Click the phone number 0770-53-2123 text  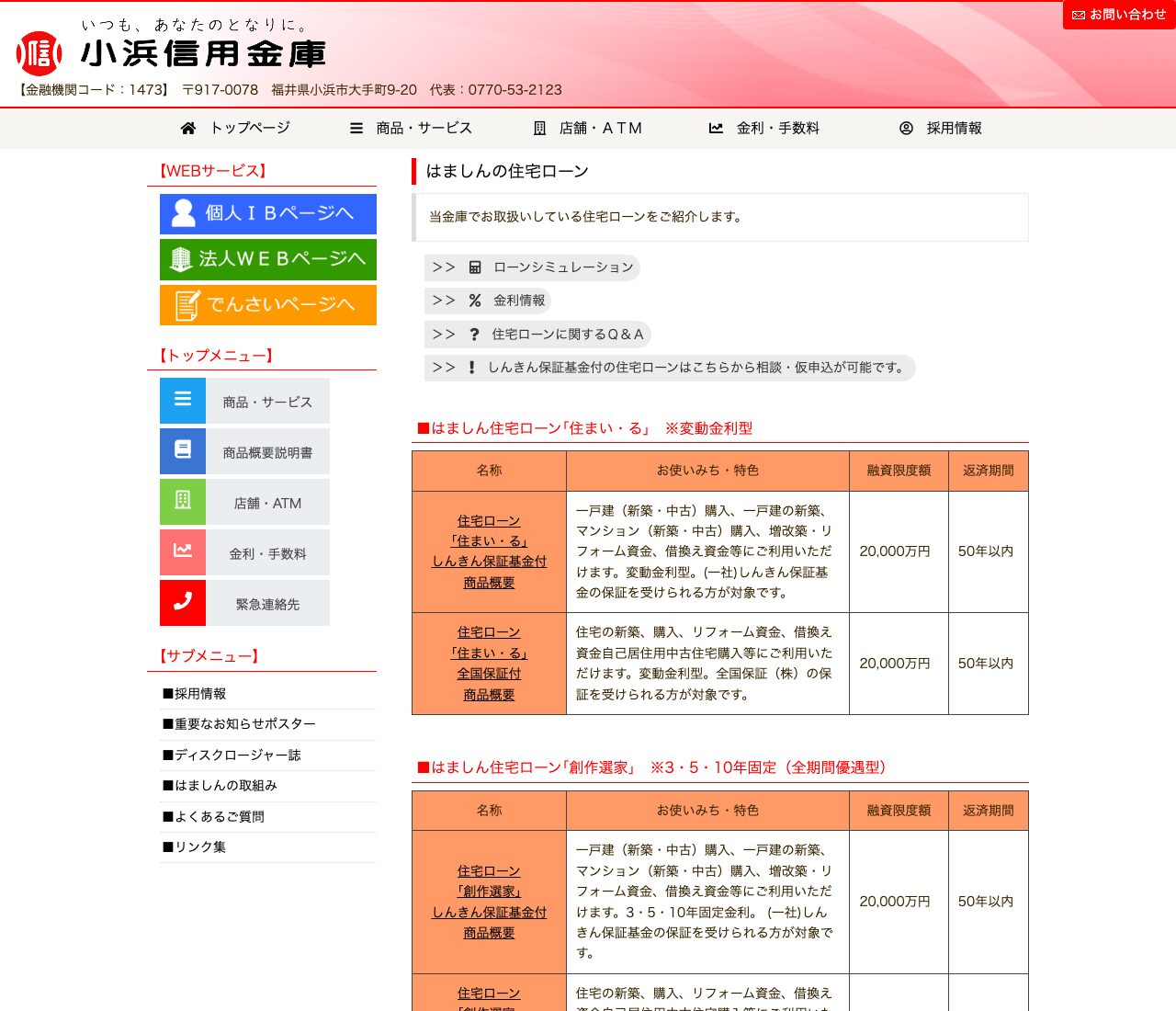point(514,90)
